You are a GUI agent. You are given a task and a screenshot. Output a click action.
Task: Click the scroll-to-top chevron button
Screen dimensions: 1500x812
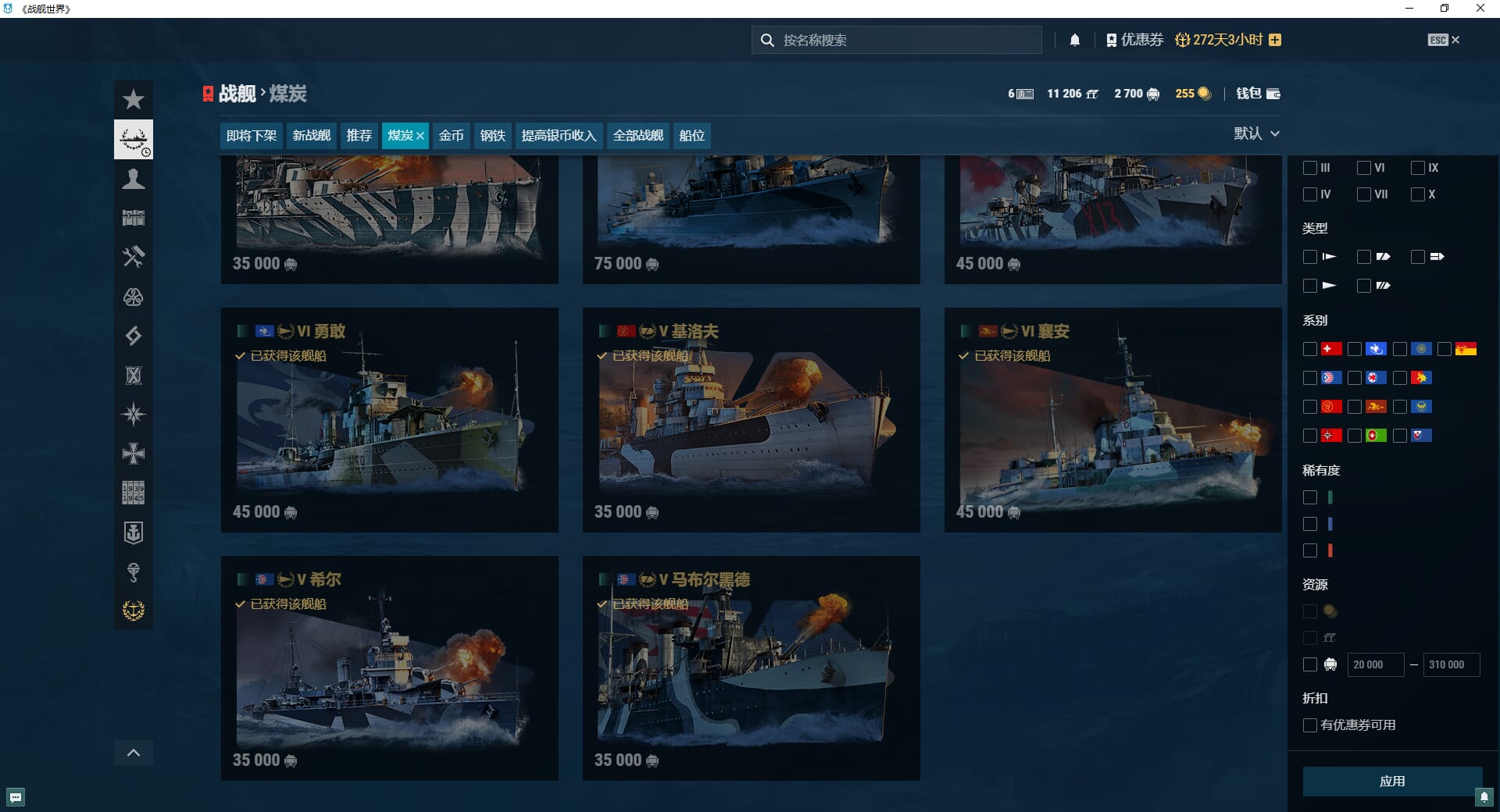click(x=134, y=753)
